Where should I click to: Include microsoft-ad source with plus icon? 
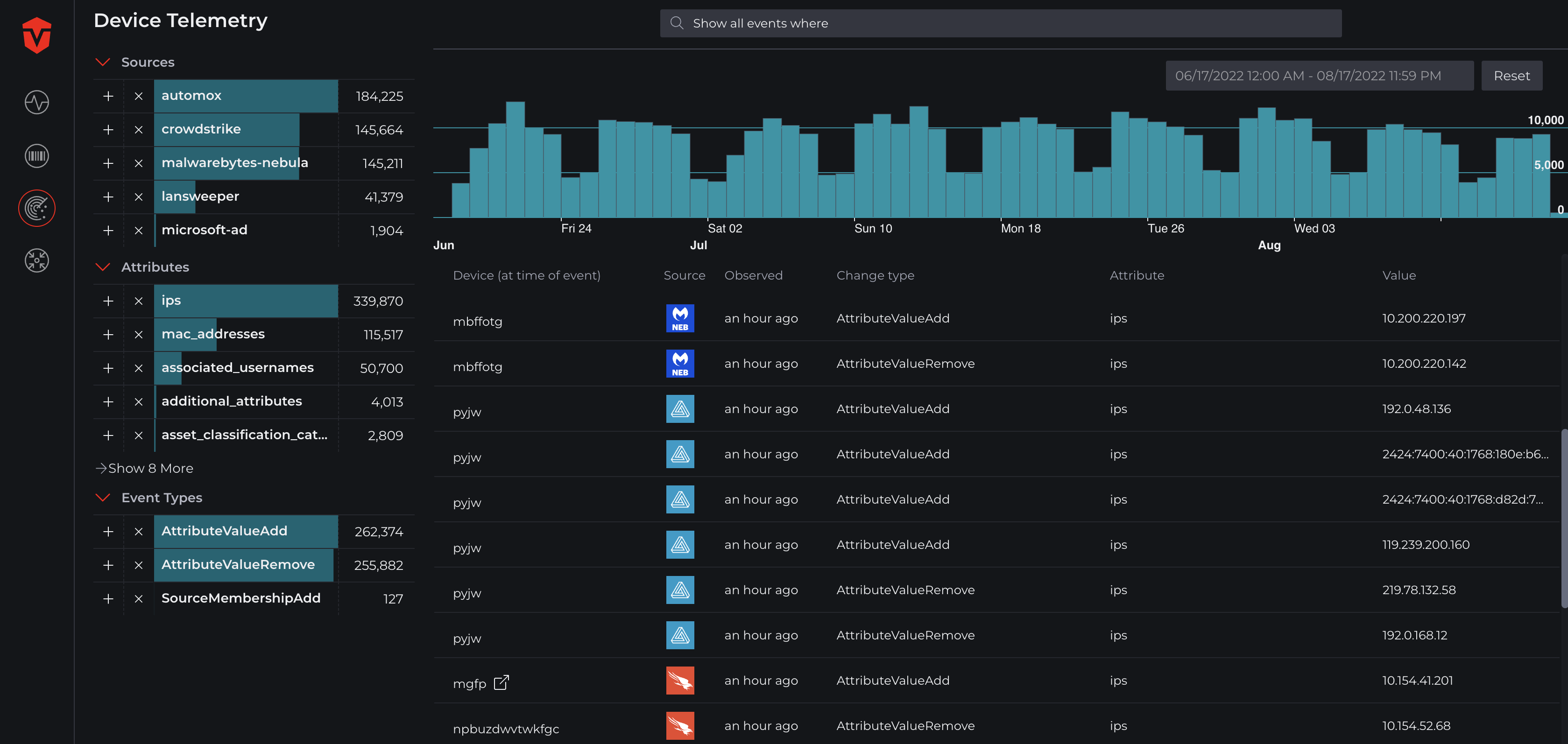pyautogui.click(x=108, y=231)
